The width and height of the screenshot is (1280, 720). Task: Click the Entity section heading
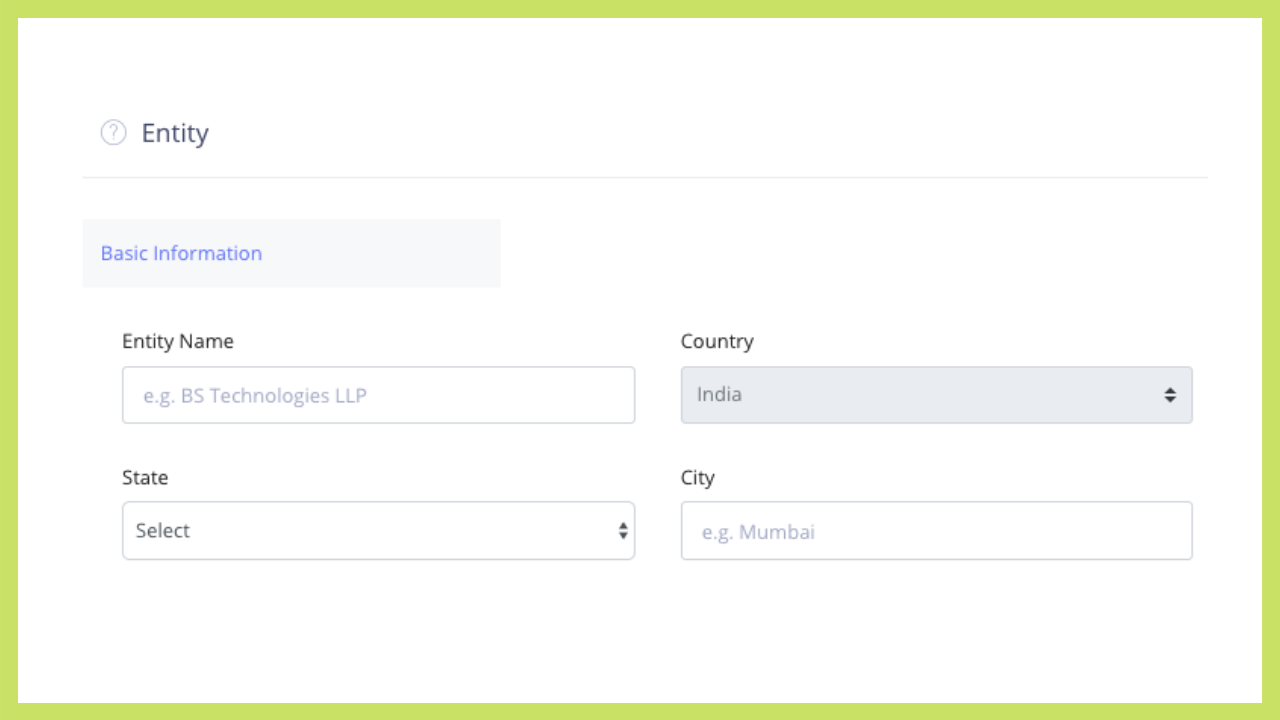[175, 133]
